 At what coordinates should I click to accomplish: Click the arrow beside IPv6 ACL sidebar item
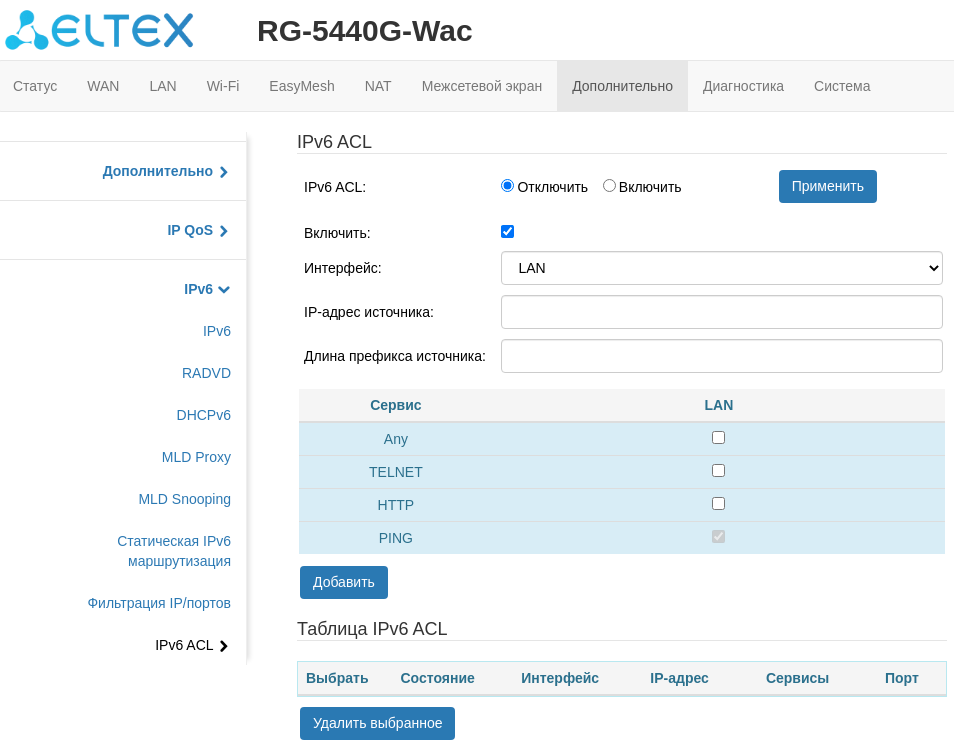click(x=223, y=646)
